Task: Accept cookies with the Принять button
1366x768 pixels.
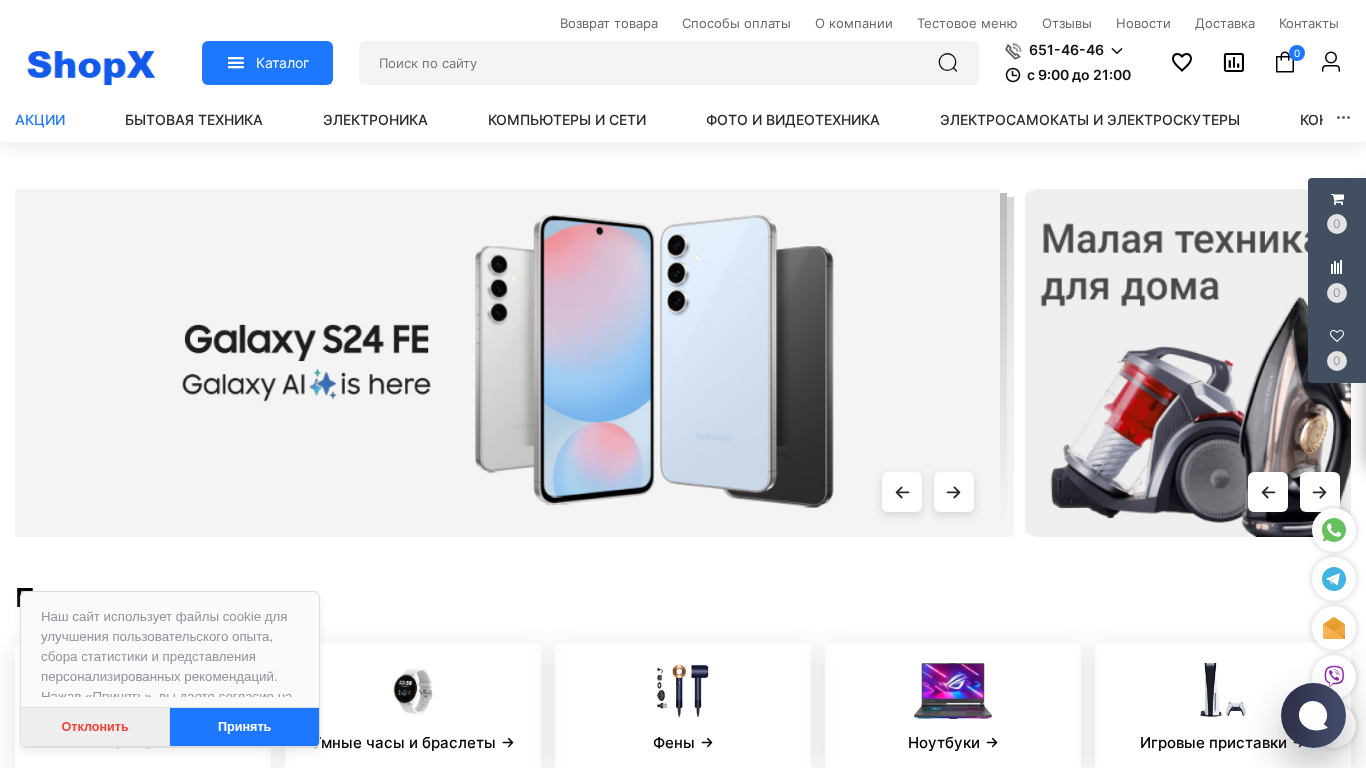Action: click(244, 727)
